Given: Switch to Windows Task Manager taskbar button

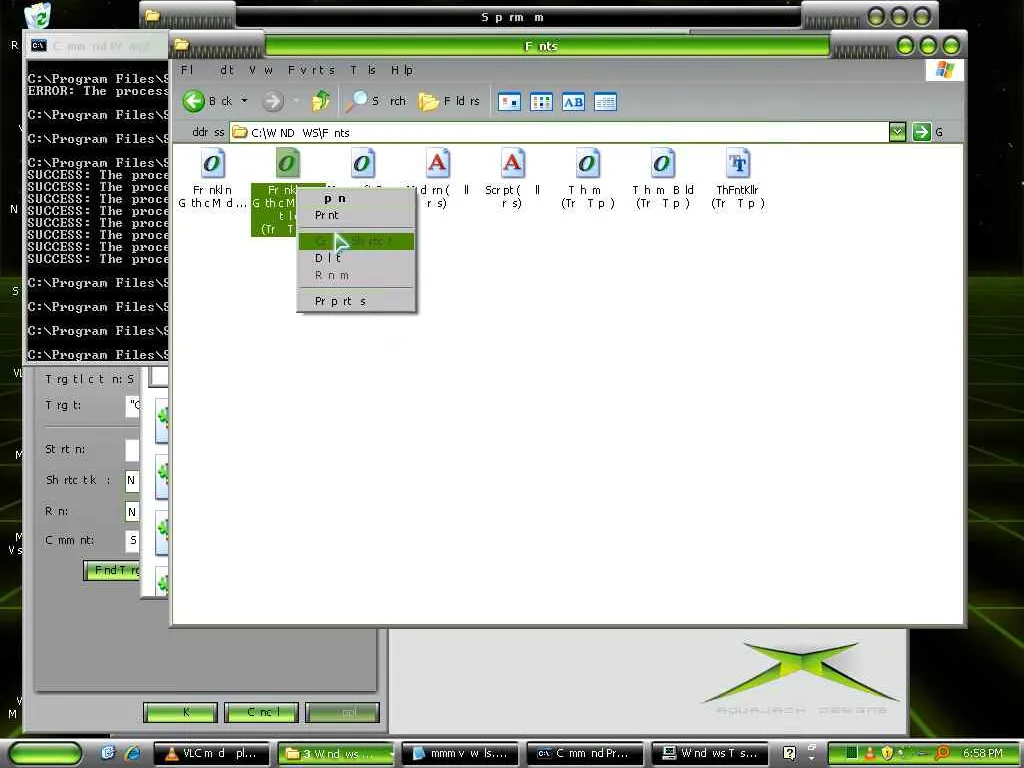Looking at the screenshot, I should pos(709,754).
